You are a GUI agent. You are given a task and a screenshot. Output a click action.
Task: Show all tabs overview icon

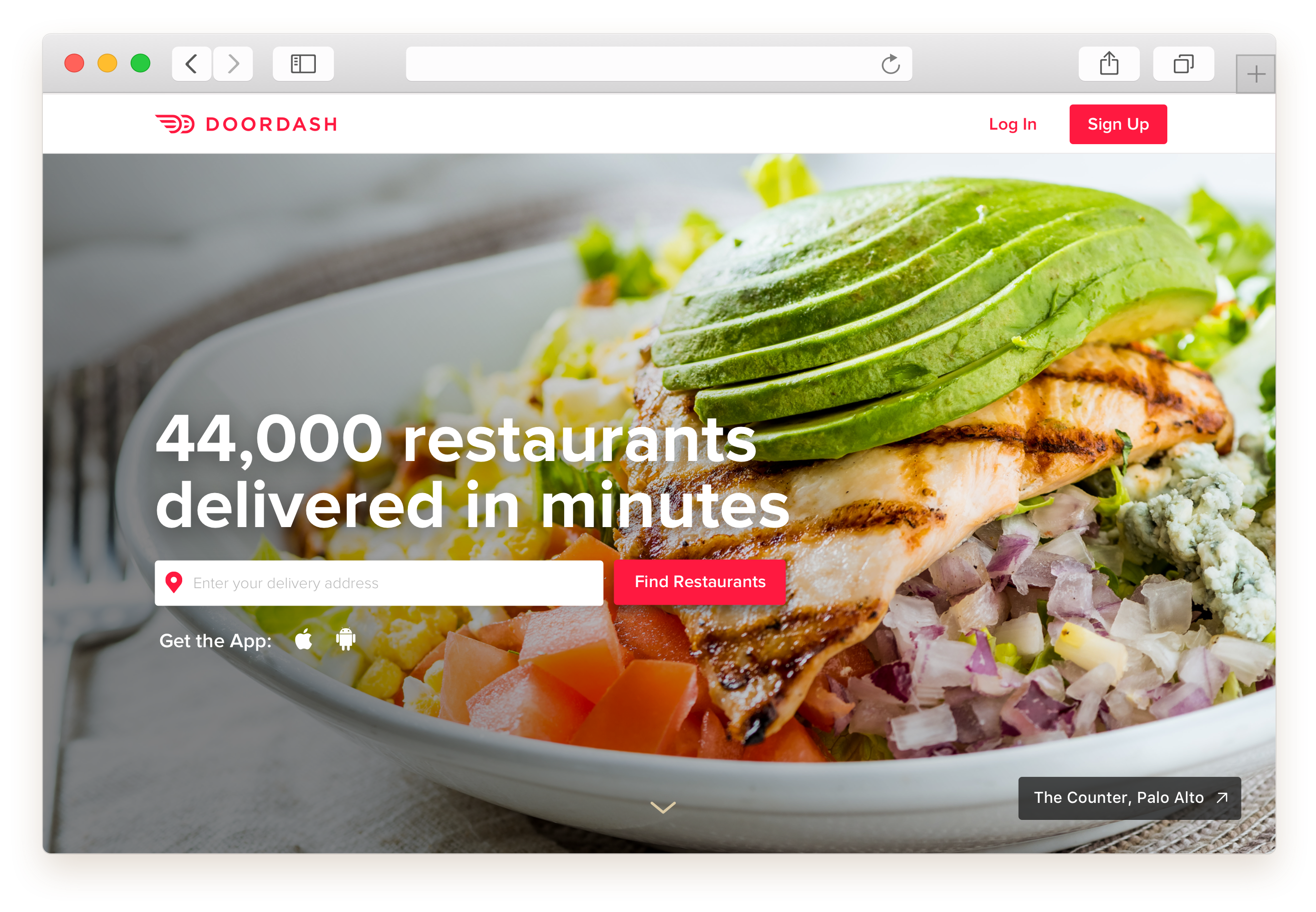[1183, 64]
